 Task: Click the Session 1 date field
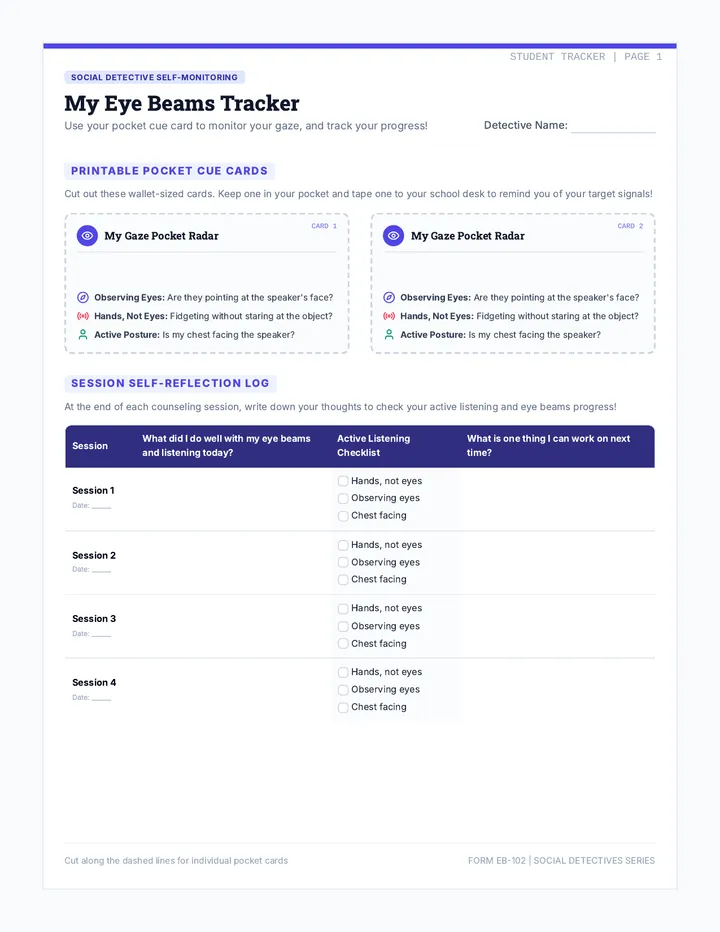[101, 506]
